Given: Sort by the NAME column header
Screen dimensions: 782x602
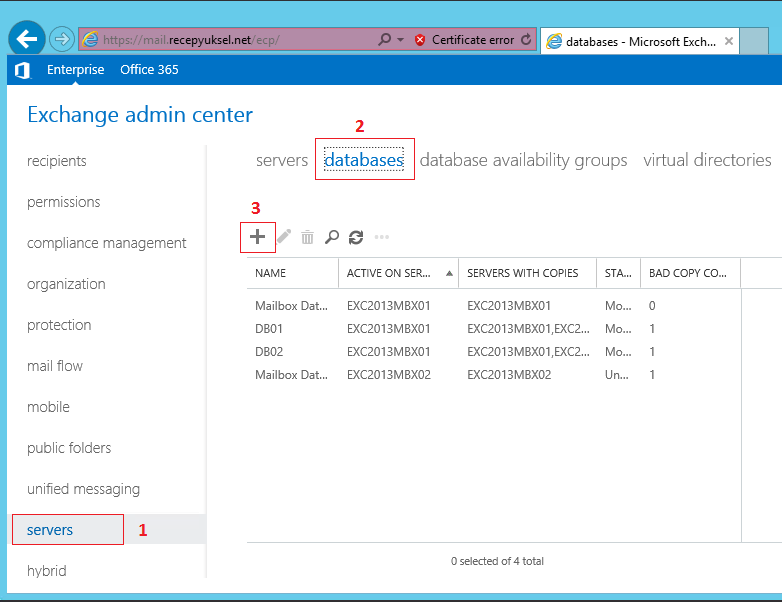Looking at the screenshot, I should [293, 273].
